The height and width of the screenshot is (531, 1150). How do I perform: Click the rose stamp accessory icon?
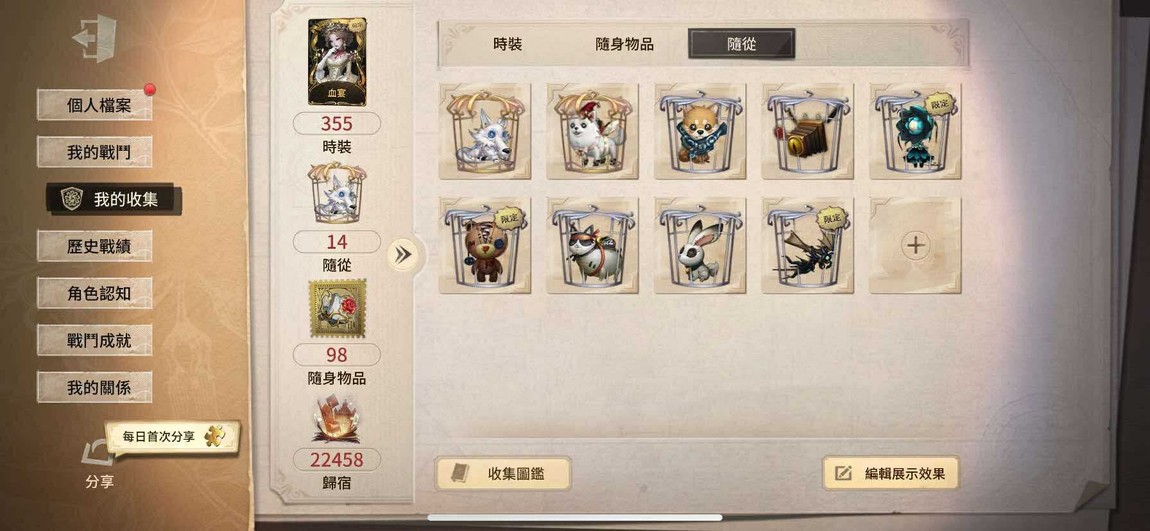pyautogui.click(x=337, y=309)
